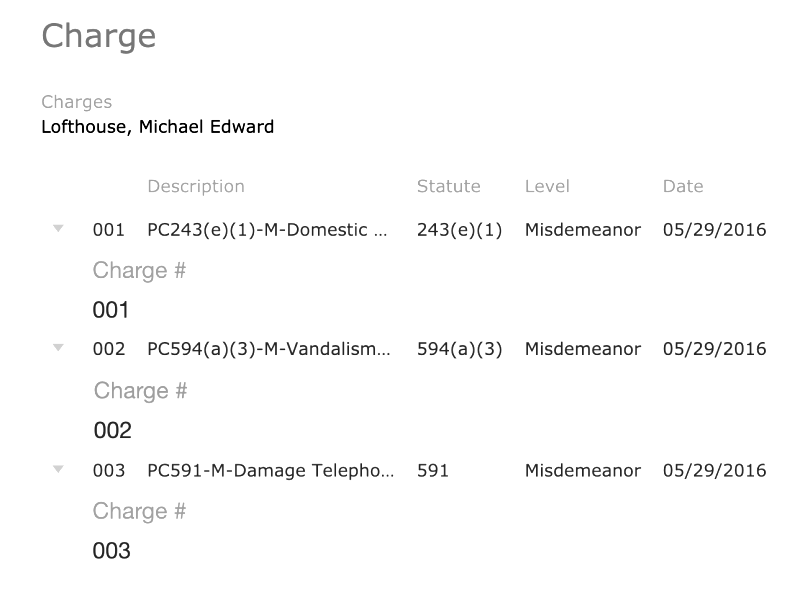The image size is (800, 602).
Task: Click statute 591 cell
Action: [433, 470]
